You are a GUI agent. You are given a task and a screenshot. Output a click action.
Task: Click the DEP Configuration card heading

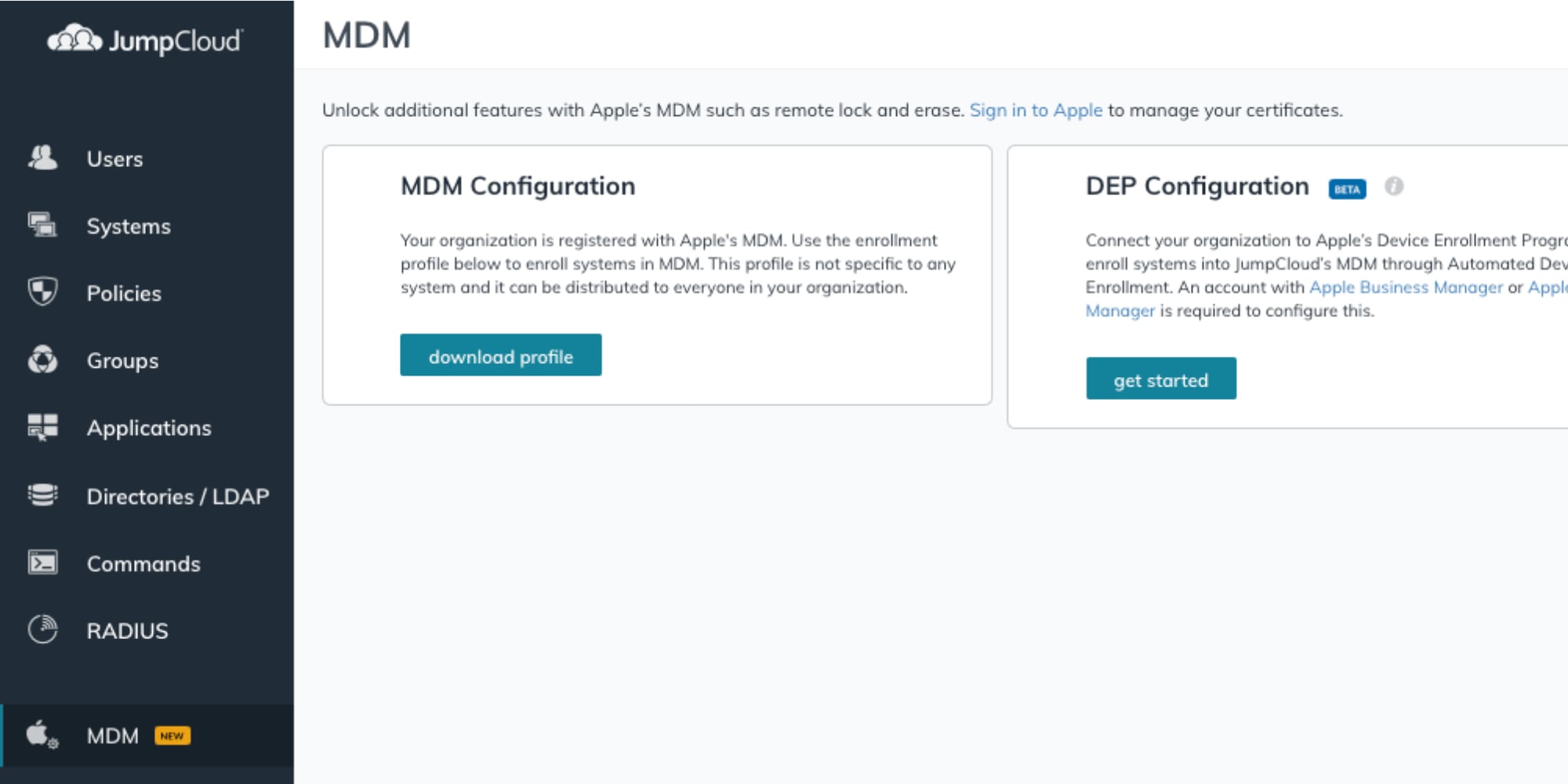click(x=1196, y=187)
